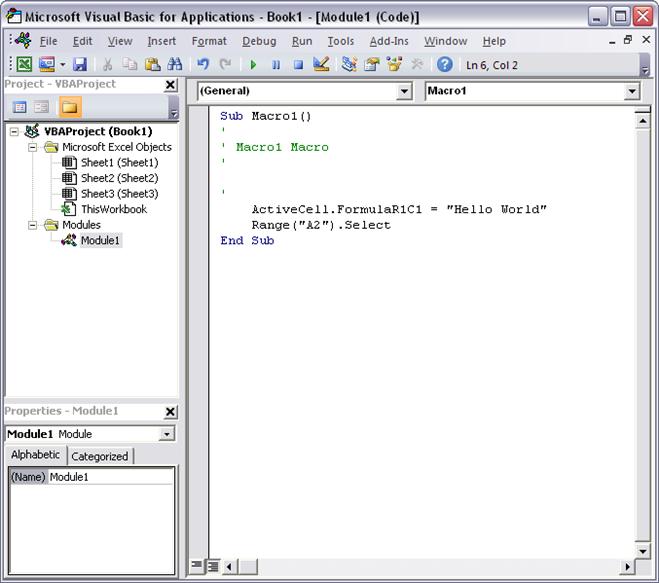This screenshot has height=583, width=659.
Task: Click the Toolbox icon in the toolbar
Action: click(417, 64)
